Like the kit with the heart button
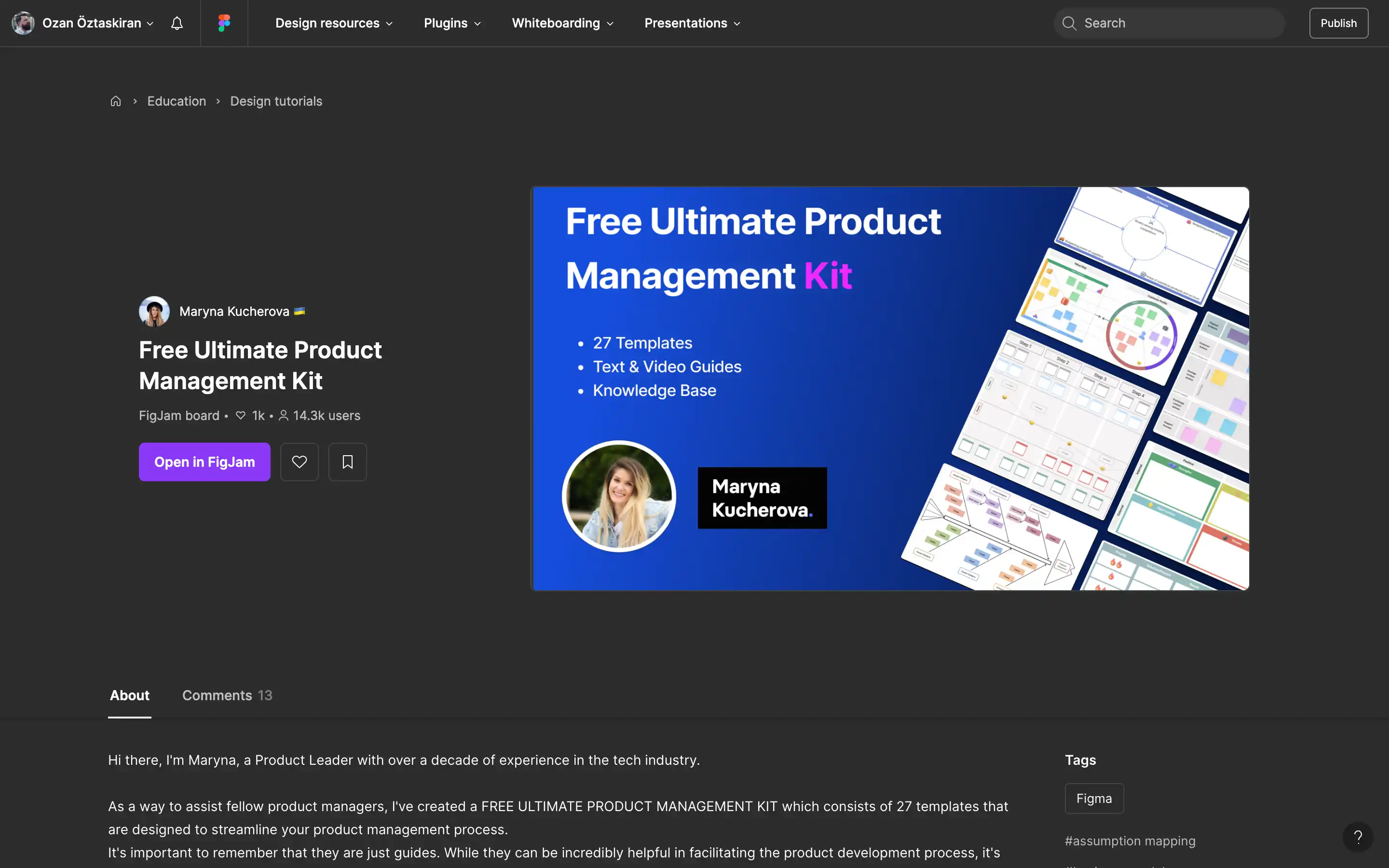1389x868 pixels. 299,461
